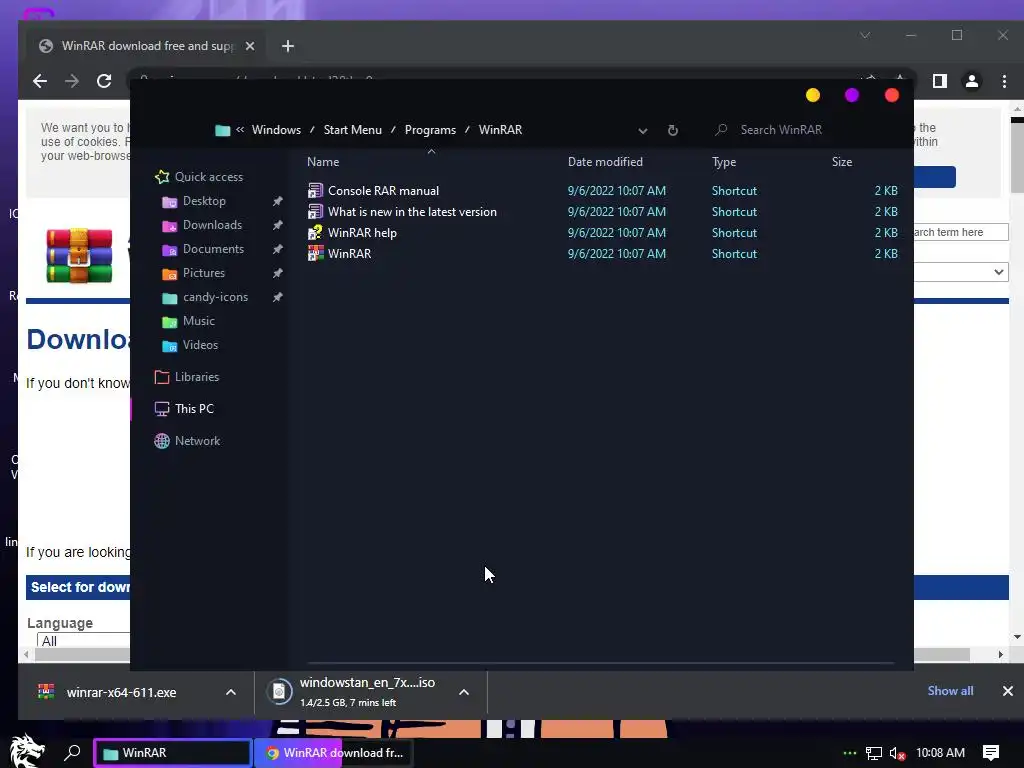The width and height of the screenshot is (1024, 768).
Task: Open winrar-x64-611.exe from downloads bar
Action: 121,692
